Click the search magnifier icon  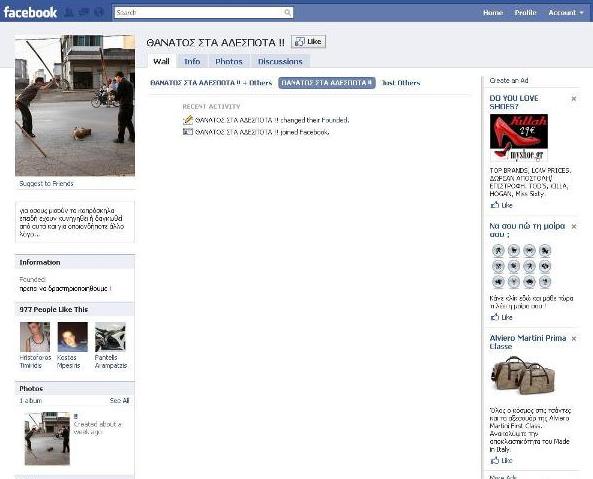tap(287, 13)
